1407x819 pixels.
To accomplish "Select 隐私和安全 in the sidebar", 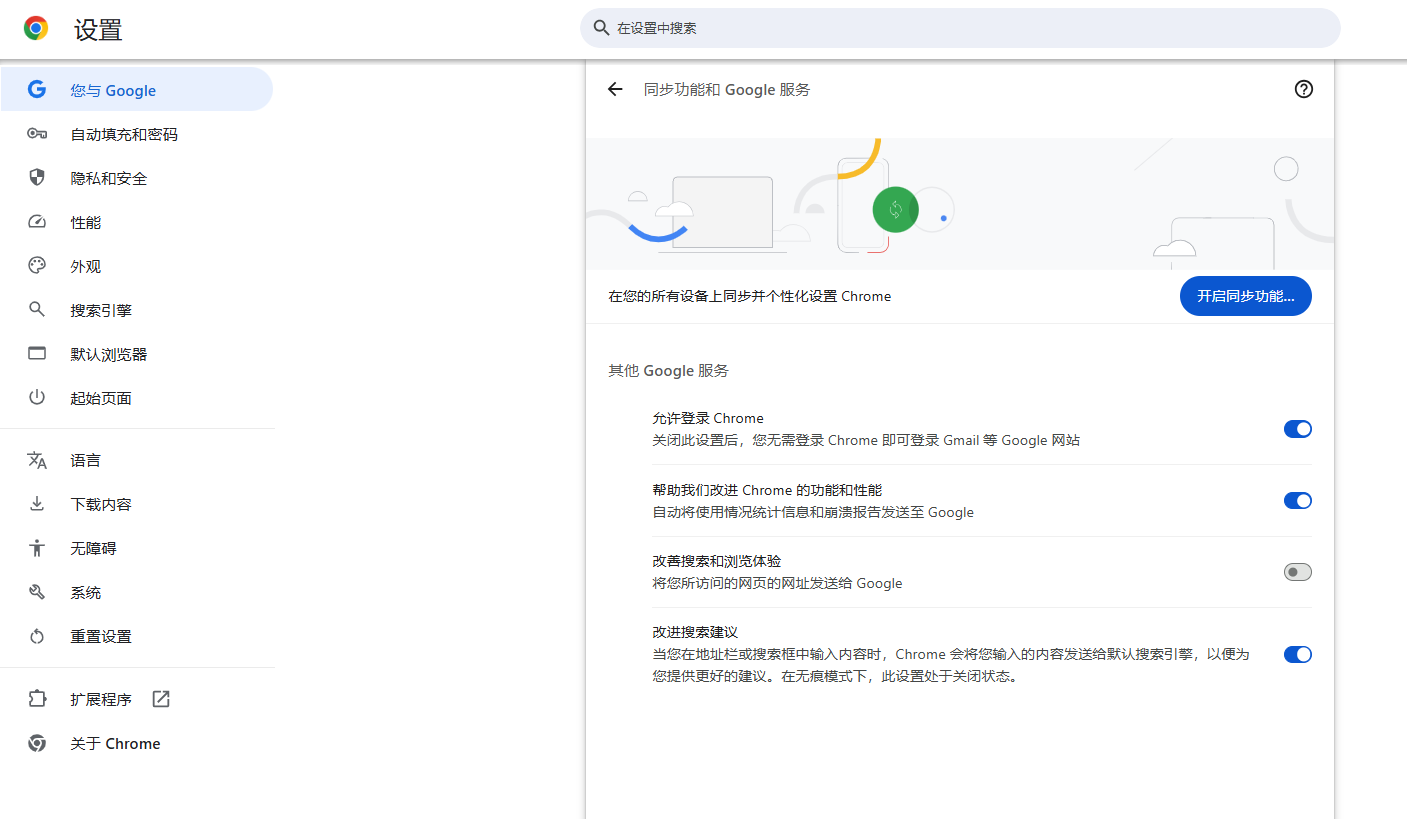I will [x=137, y=178].
